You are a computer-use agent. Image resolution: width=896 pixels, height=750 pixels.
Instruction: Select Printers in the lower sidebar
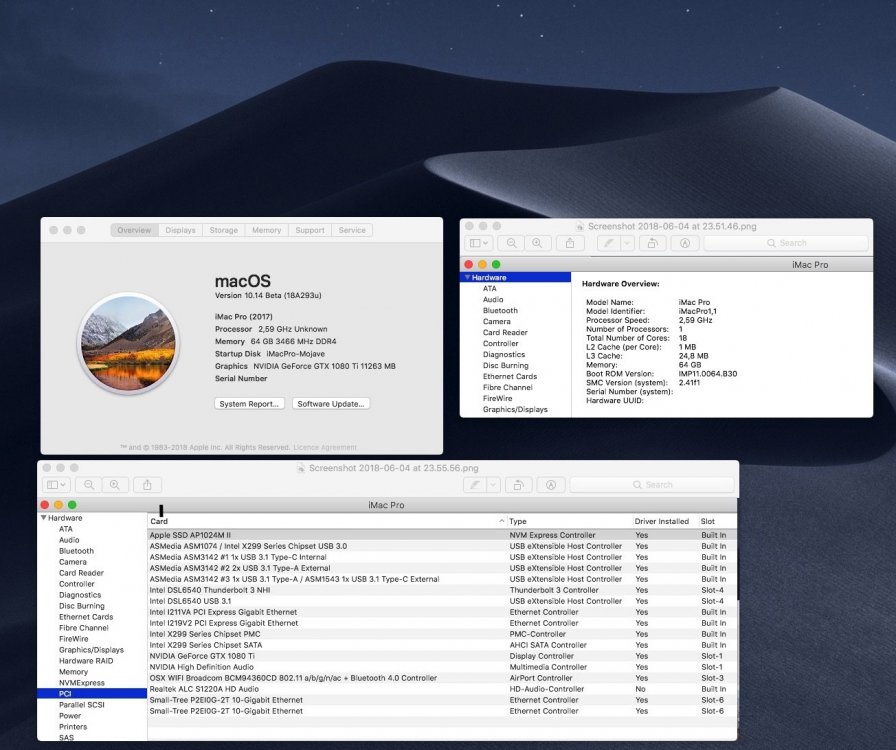point(73,727)
